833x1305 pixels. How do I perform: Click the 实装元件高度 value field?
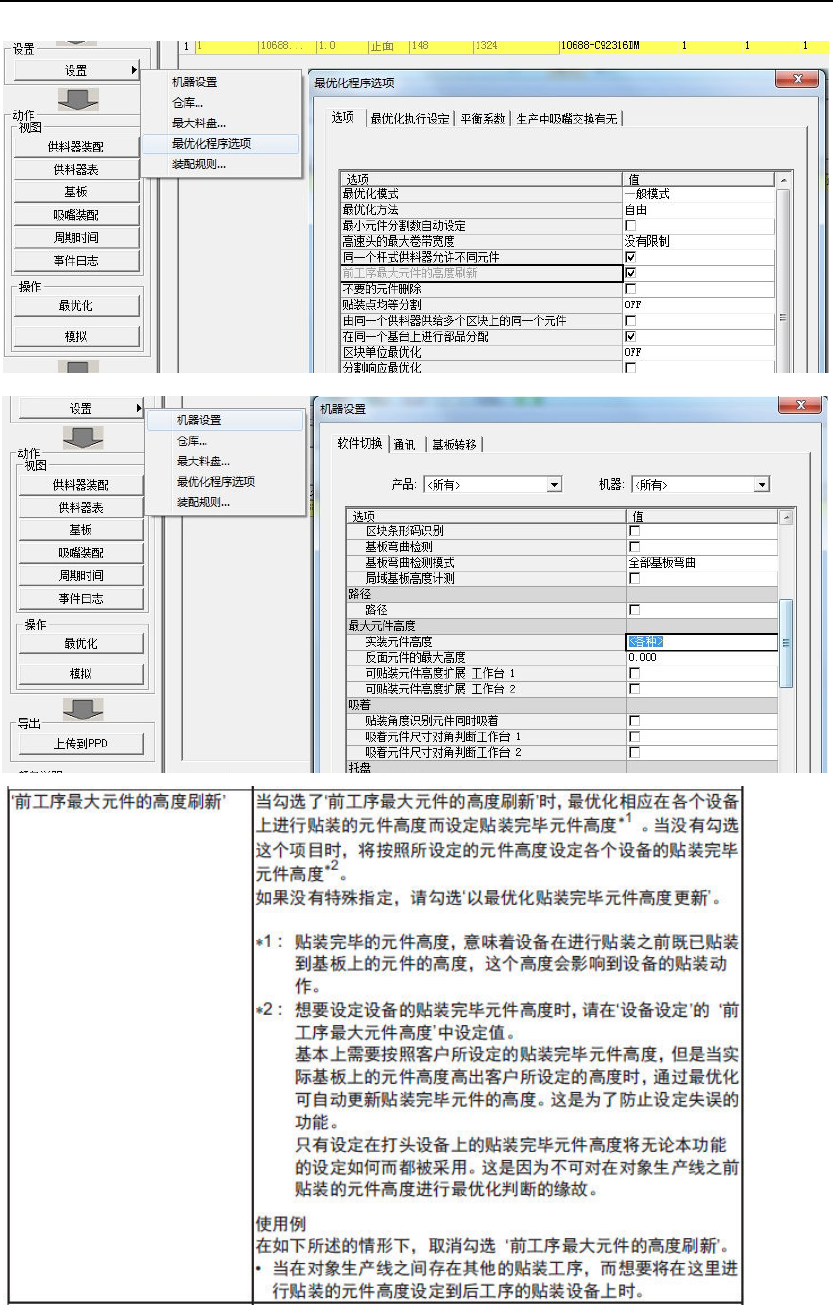pyautogui.click(x=702, y=642)
